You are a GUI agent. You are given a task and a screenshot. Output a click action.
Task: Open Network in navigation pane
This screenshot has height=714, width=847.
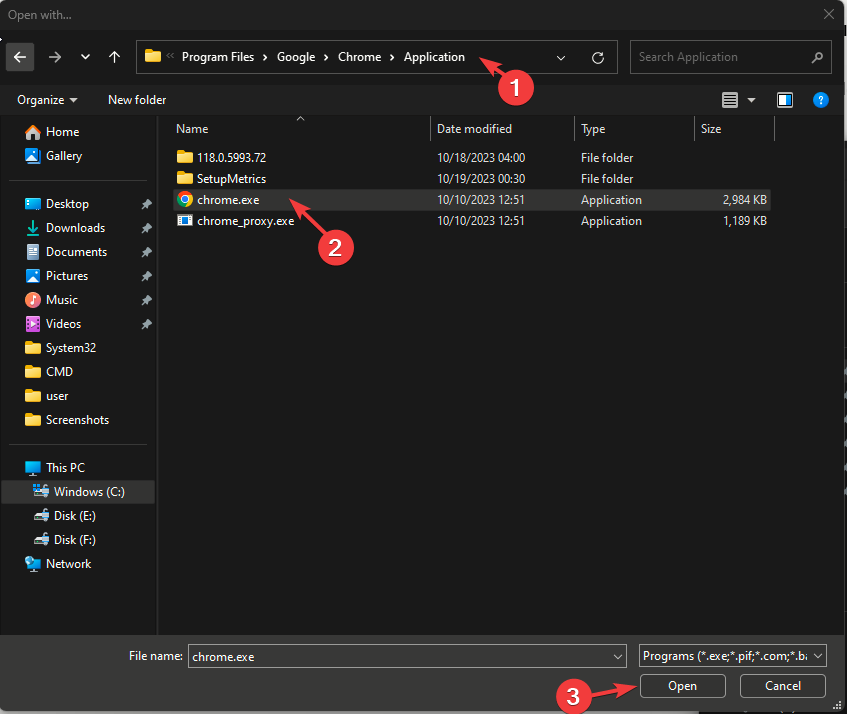[x=68, y=564]
